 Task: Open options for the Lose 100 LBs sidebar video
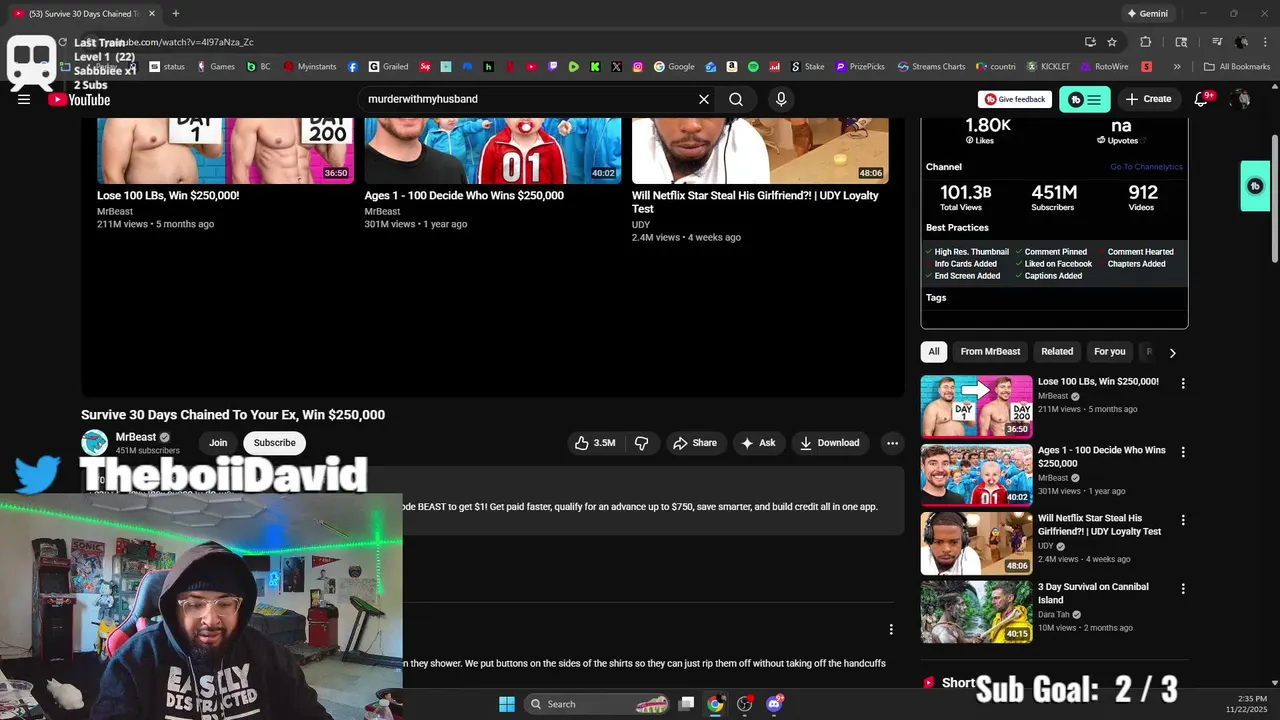(x=1183, y=383)
